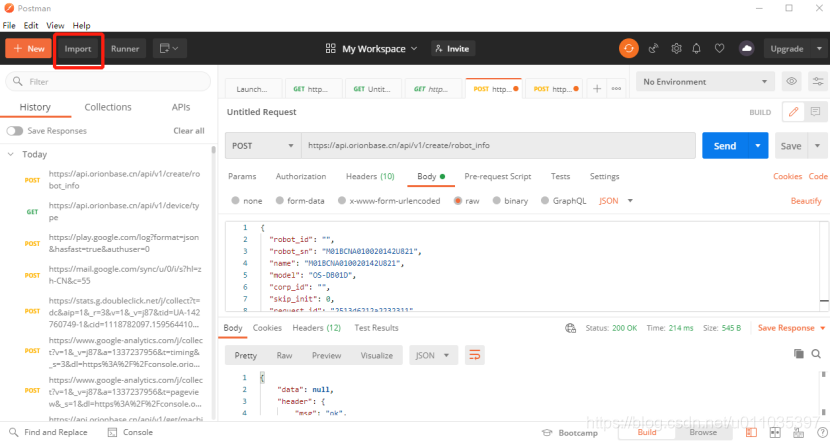
Task: Open the help question mark icon
Action: tap(822, 433)
